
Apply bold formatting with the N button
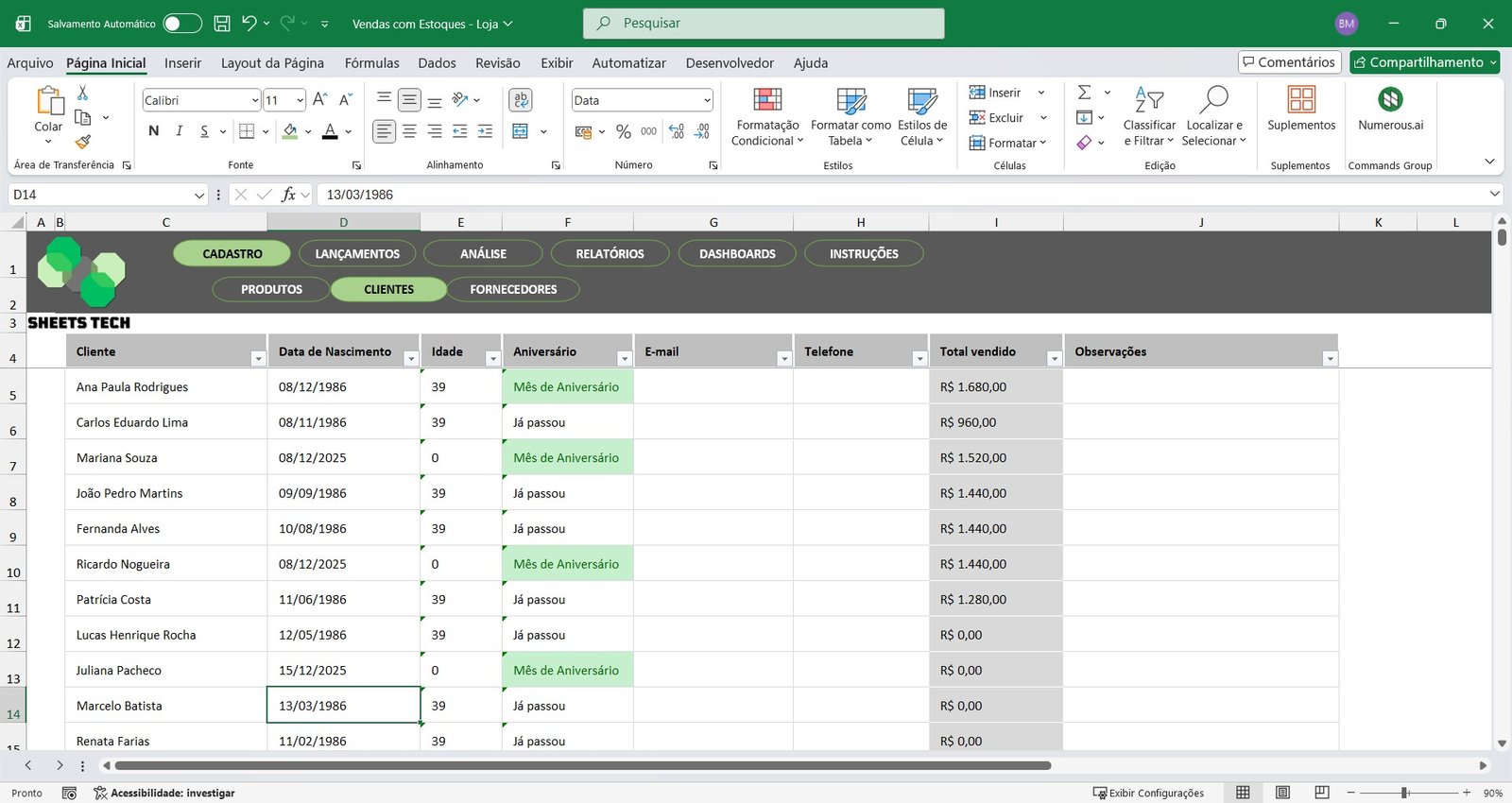pos(154,131)
